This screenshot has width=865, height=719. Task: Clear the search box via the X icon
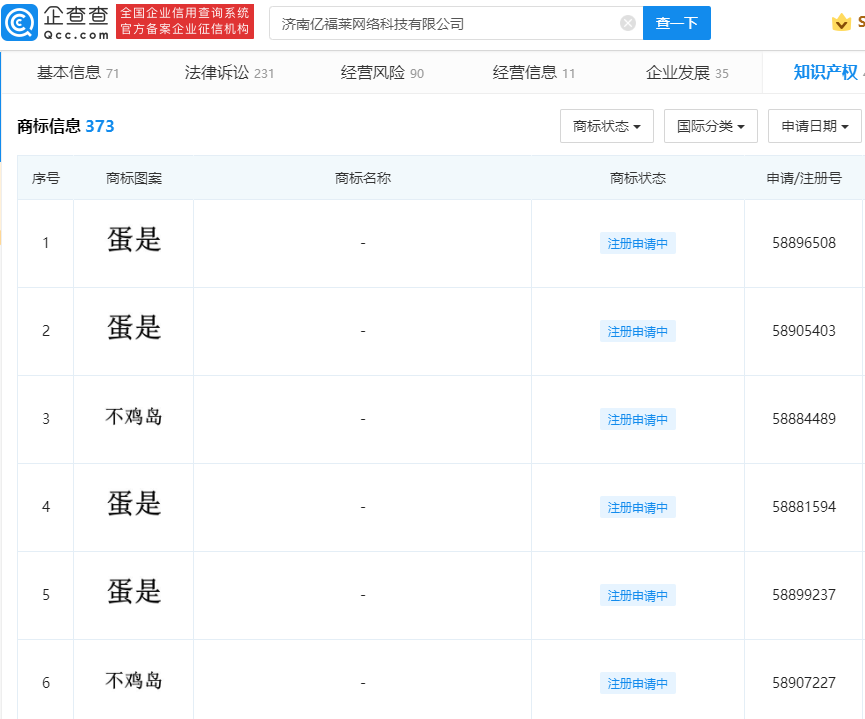click(x=627, y=22)
